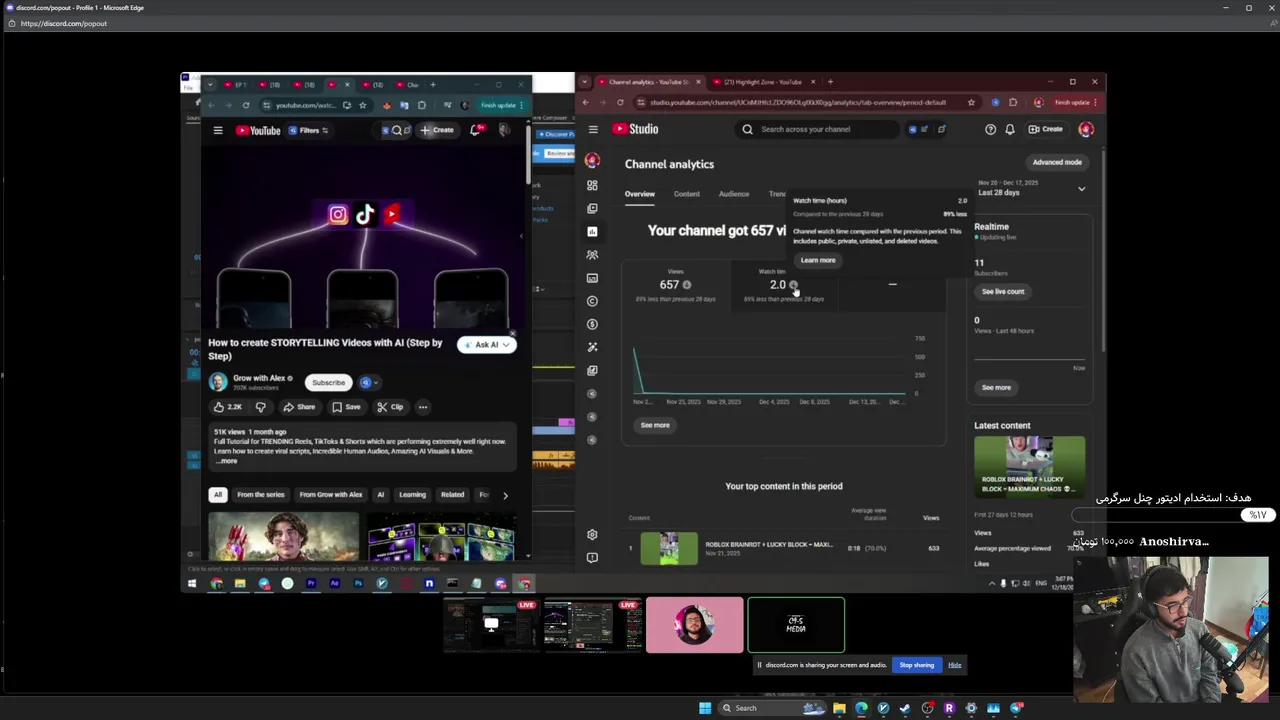The width and height of the screenshot is (1280, 720).
Task: Select the pink avatar participant tile
Action: click(695, 625)
